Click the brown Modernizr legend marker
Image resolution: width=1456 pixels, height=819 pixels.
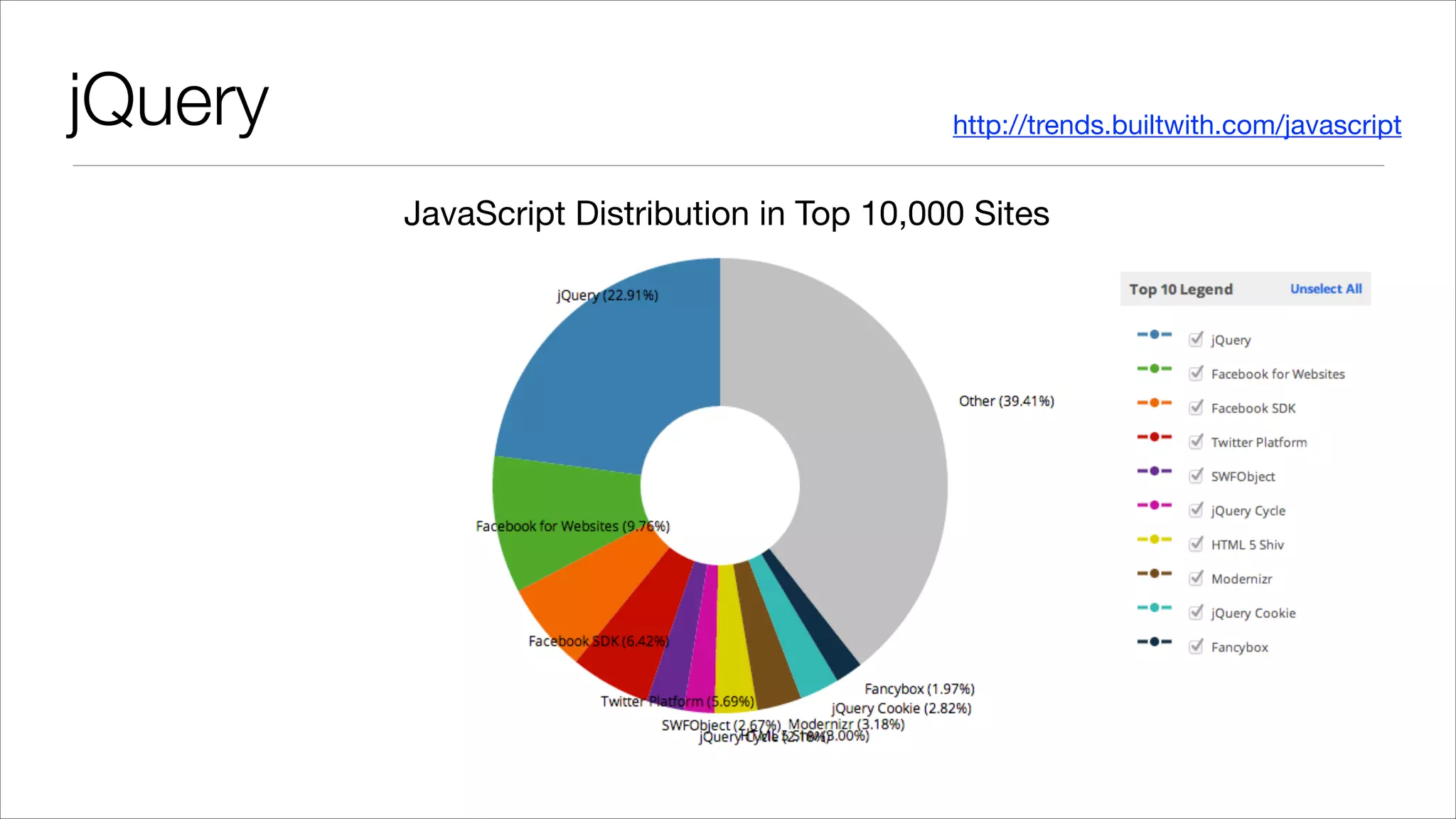(x=1154, y=573)
